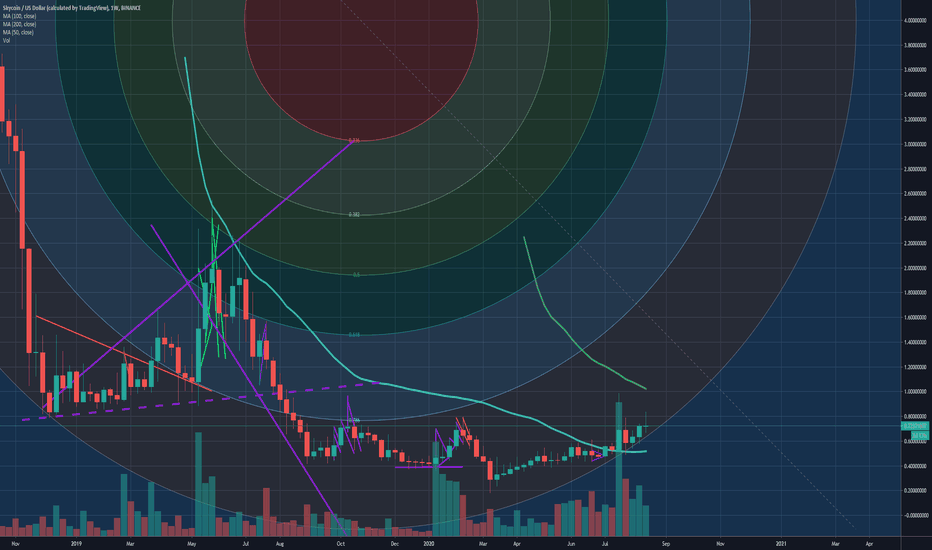Click the Sep label on time axis
Screen dimensions: 932x550
666,543
